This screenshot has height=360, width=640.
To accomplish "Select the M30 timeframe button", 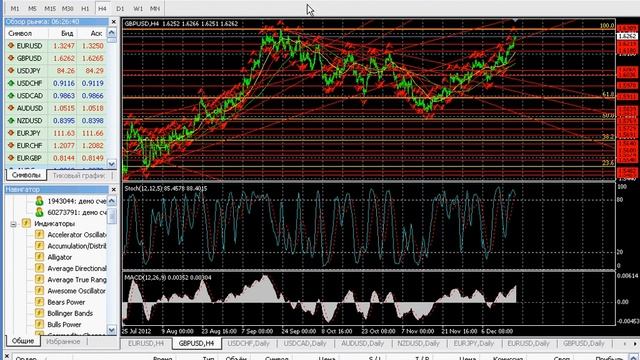I will point(67,8).
